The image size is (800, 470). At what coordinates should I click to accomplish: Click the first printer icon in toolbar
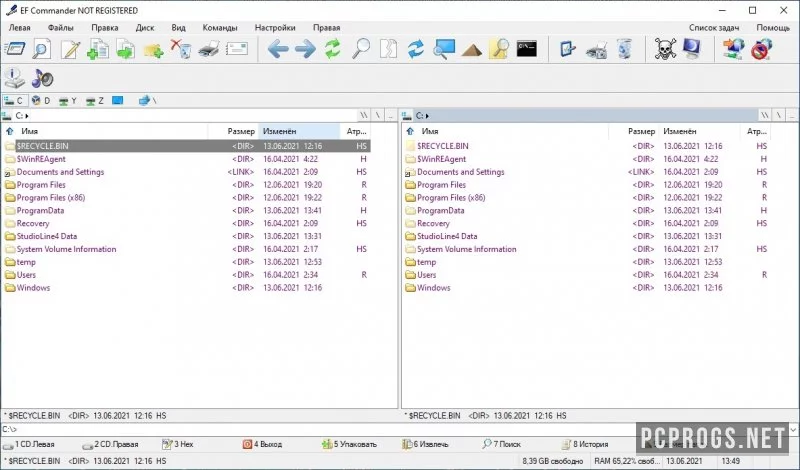pos(209,50)
